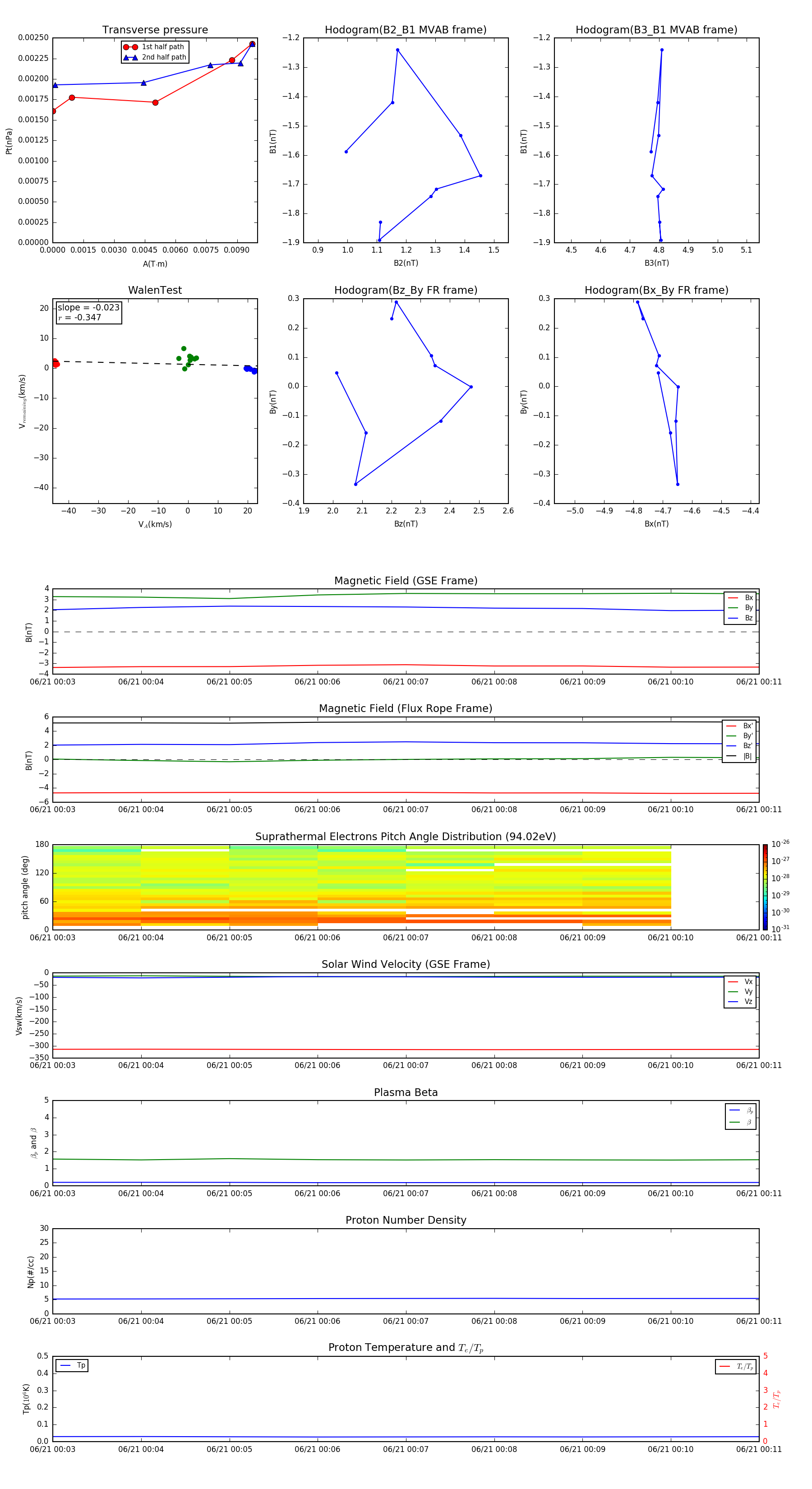Click the 'Bx' entry in GSE legend
The height and width of the screenshot is (1489, 812).
740,598
